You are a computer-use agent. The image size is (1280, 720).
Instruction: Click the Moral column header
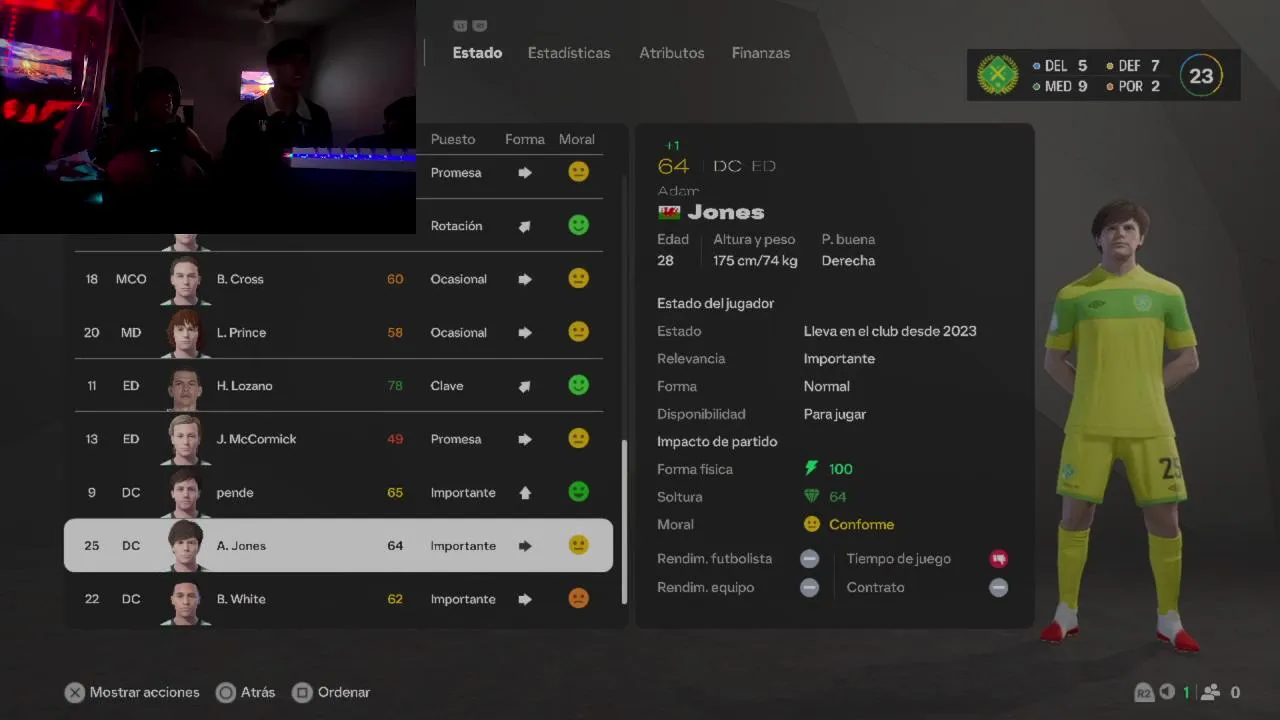[577, 139]
